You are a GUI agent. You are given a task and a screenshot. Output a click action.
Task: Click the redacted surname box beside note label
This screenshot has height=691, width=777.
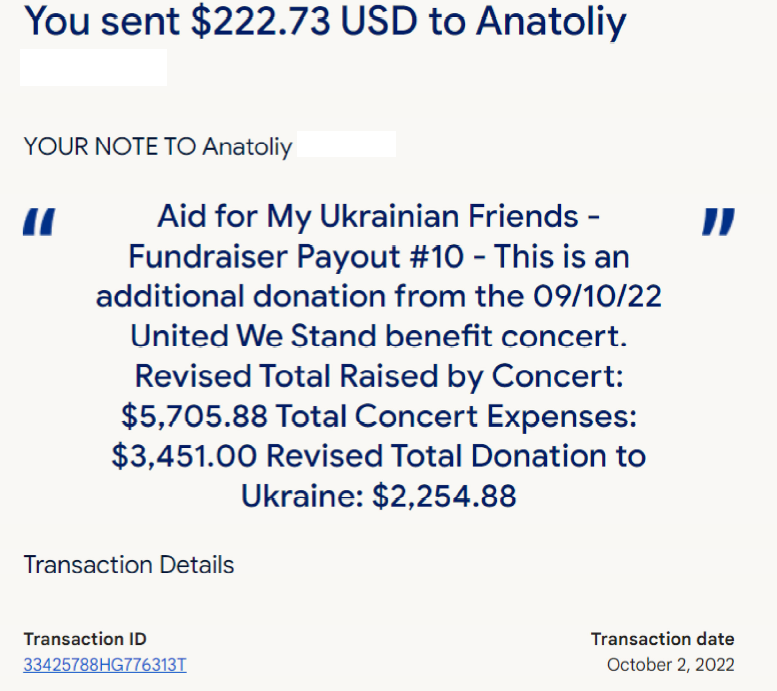[x=347, y=145]
